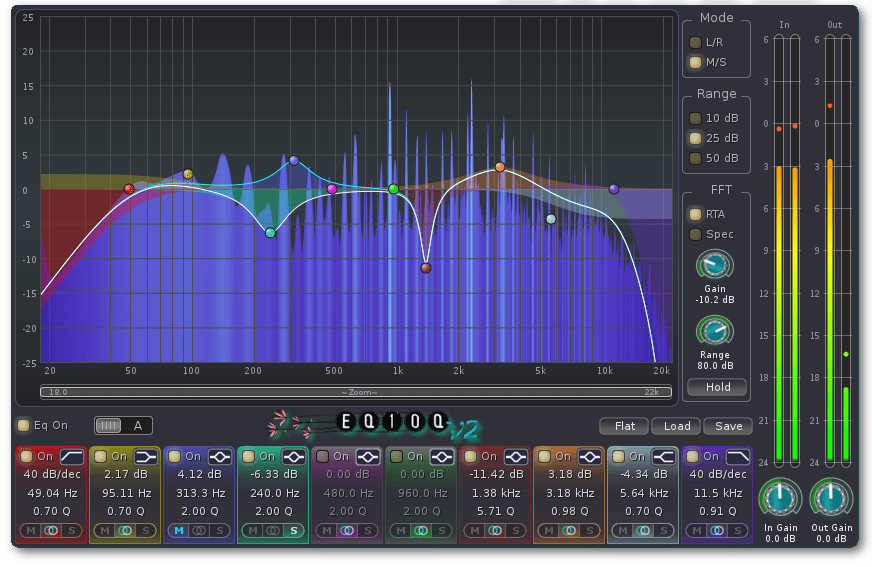
Task: Click the 5.71 Q value field
Action: [496, 511]
